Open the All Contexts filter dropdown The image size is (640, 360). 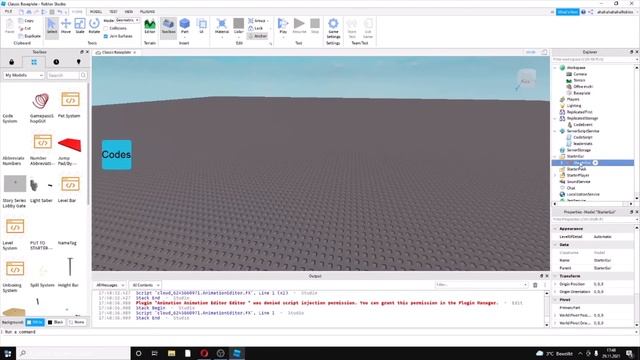[x=145, y=285]
